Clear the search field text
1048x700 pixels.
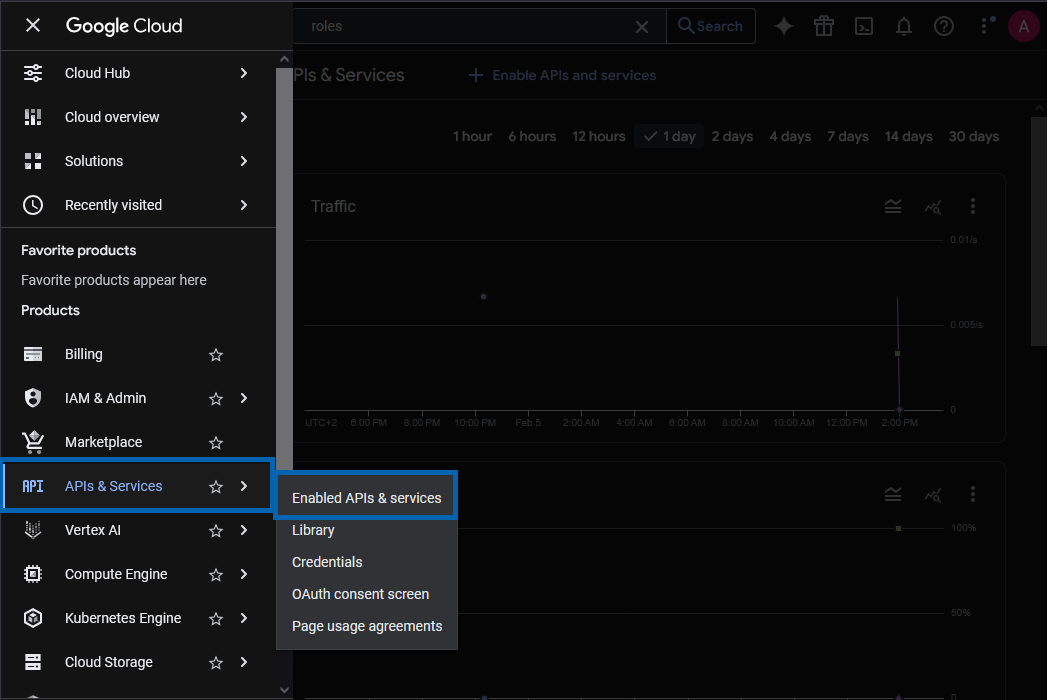pyautogui.click(x=642, y=27)
